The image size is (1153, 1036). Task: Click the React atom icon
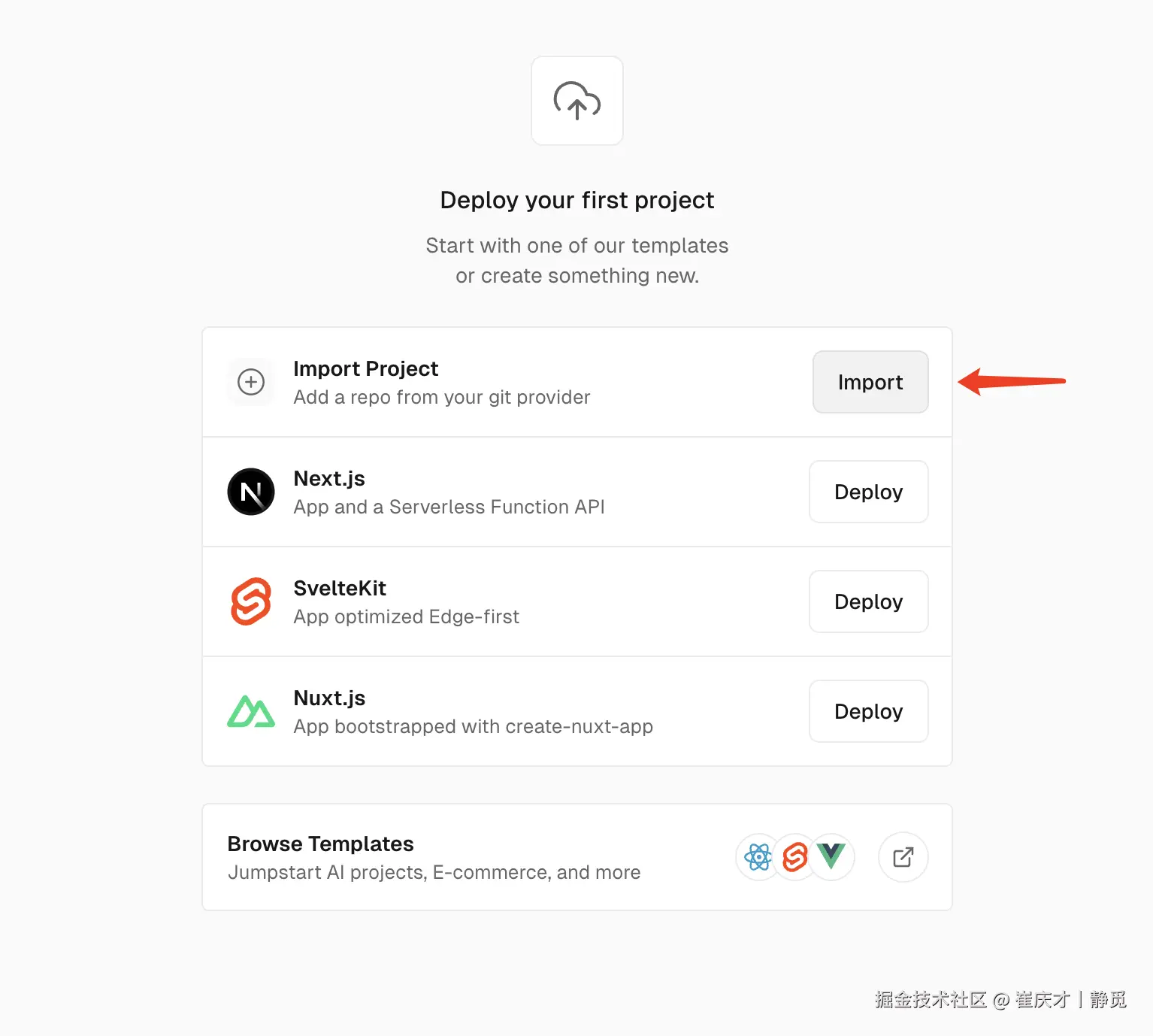tap(758, 857)
